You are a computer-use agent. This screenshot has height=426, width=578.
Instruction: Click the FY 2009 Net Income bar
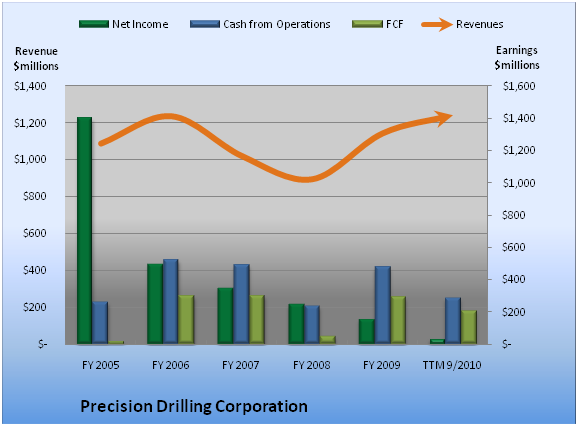pyautogui.click(x=367, y=331)
